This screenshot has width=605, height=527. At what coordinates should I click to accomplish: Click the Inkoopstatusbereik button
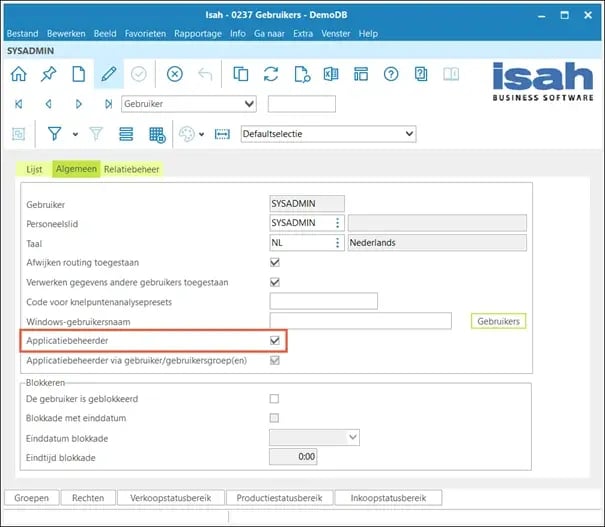(388, 498)
